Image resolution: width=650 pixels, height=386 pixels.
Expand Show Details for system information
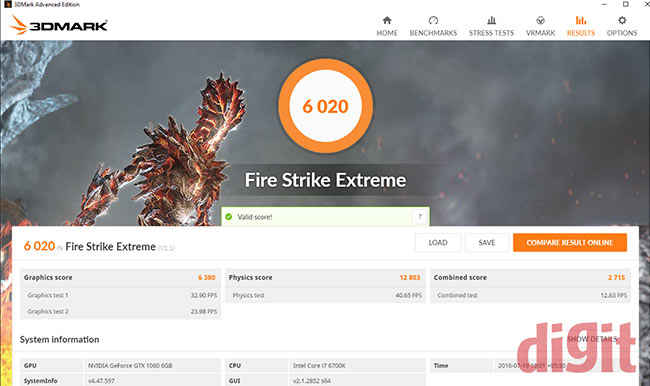click(592, 339)
